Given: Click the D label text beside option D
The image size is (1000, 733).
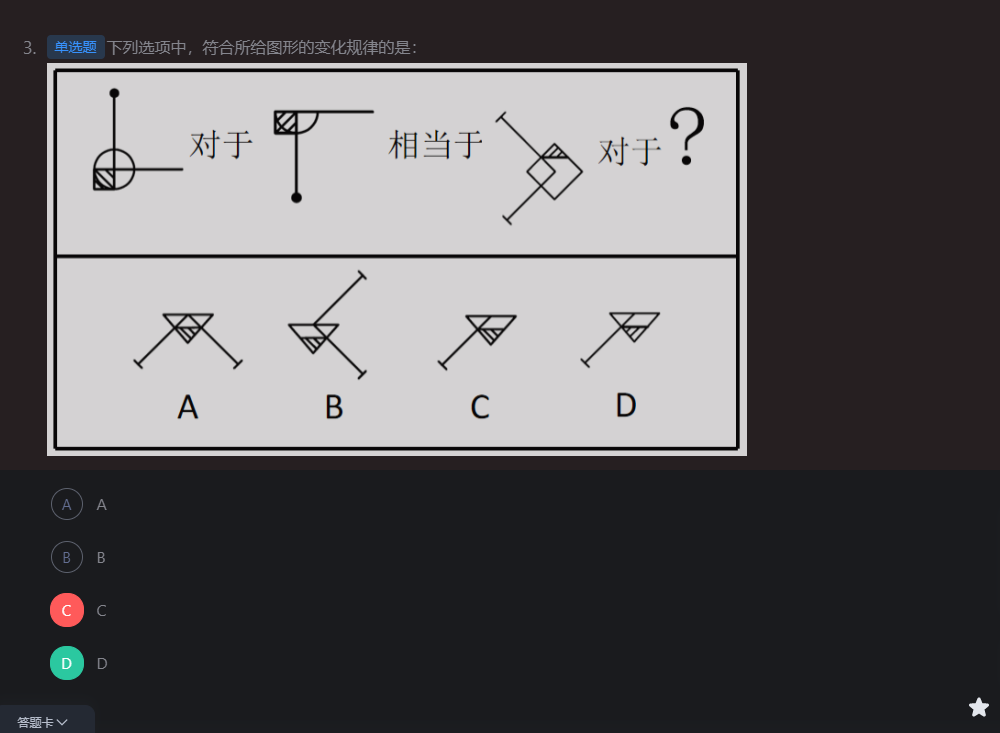Looking at the screenshot, I should pos(102,663).
